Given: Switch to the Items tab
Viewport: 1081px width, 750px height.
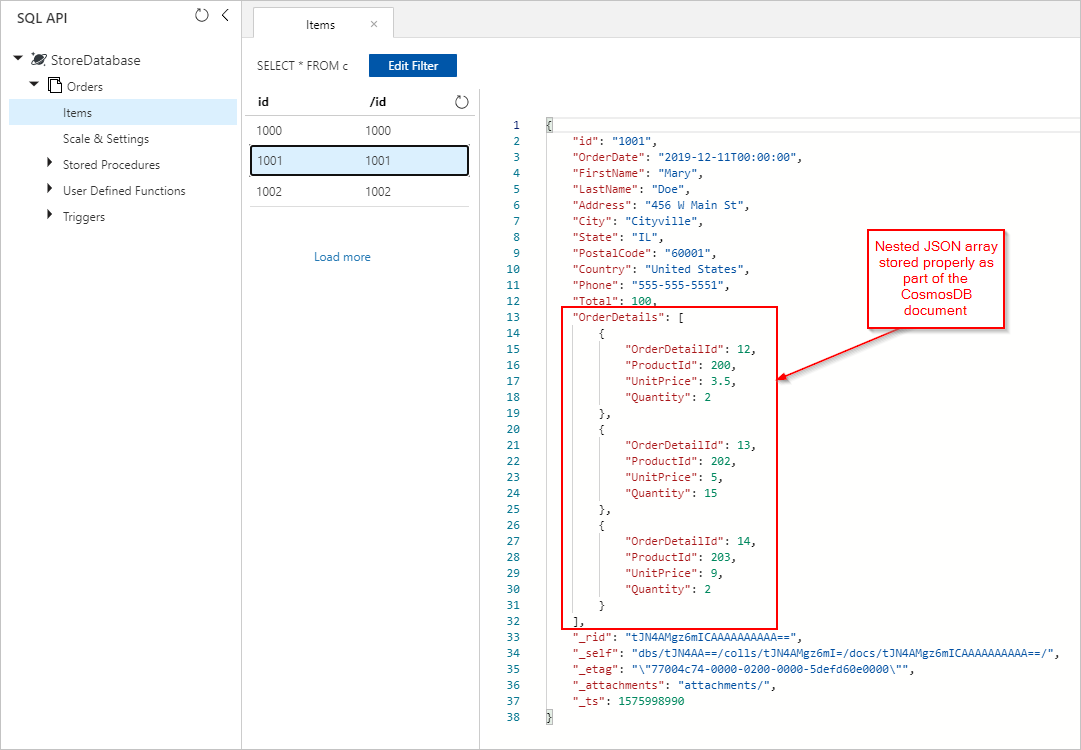Looking at the screenshot, I should [322, 23].
